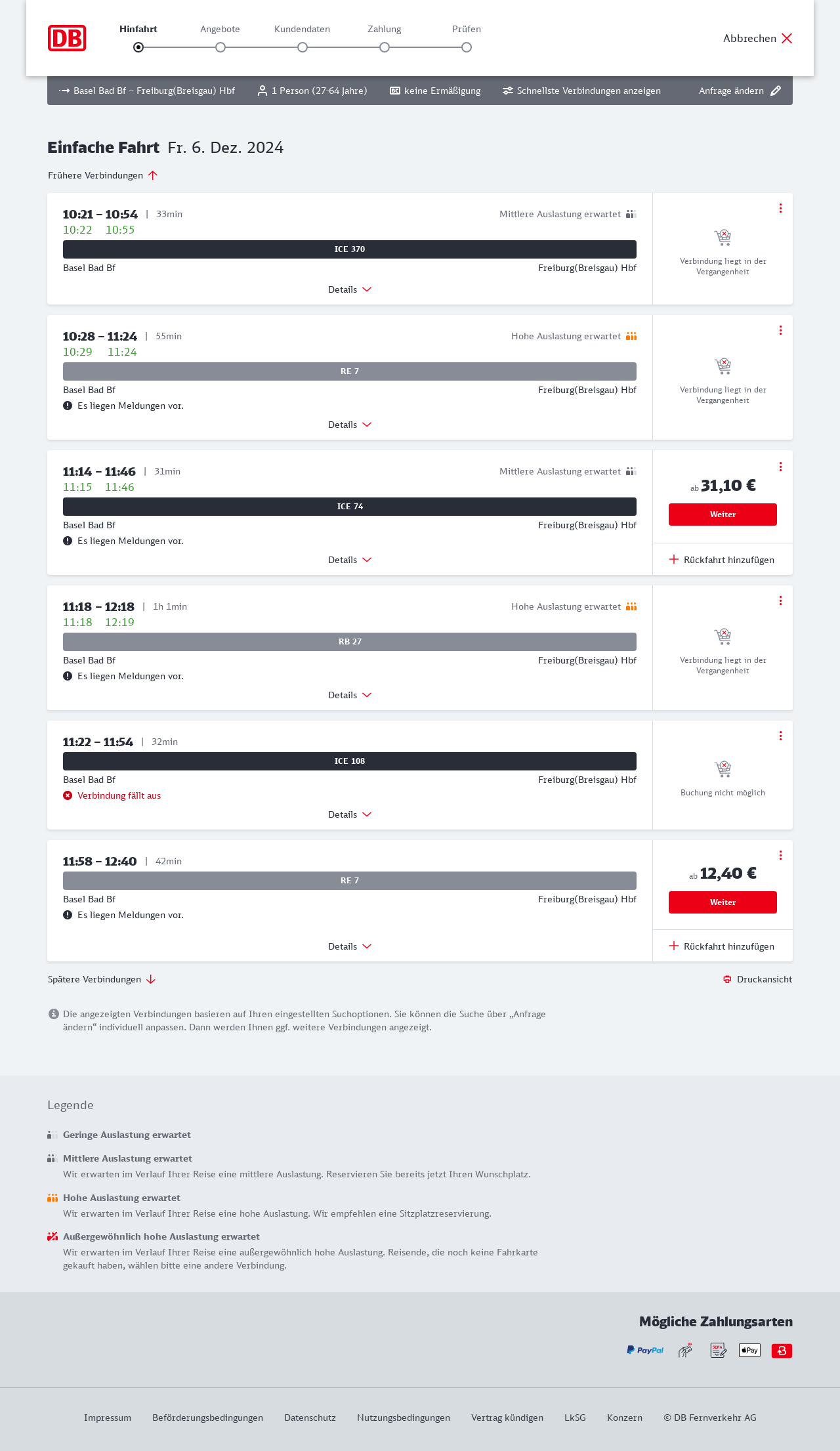
Task: Select the Angebote progress step
Action: coord(220,47)
